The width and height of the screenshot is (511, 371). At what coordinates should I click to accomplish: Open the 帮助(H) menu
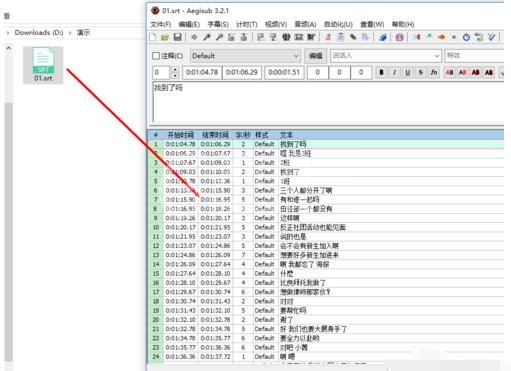pyautogui.click(x=403, y=24)
